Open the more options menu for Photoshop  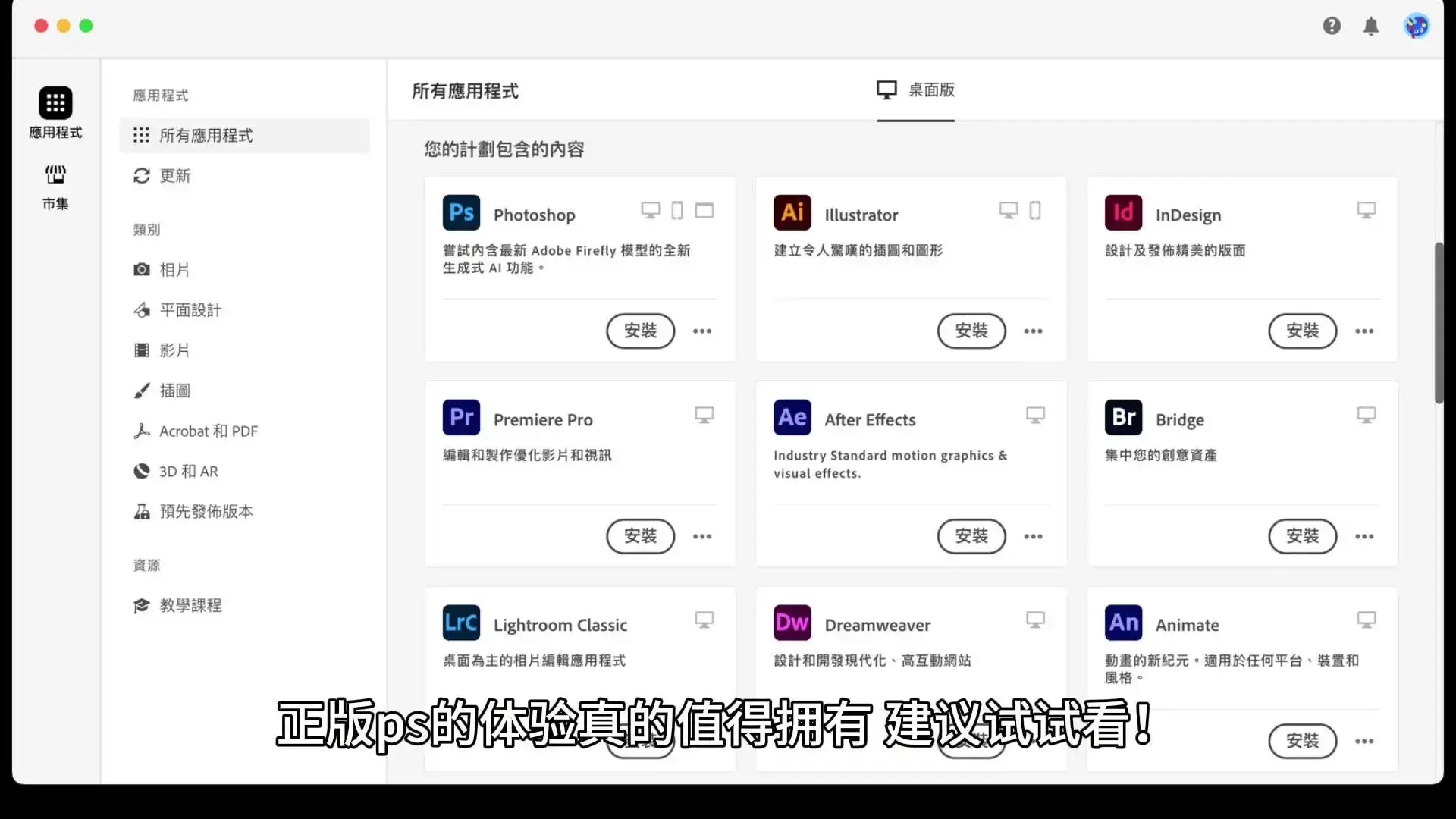point(701,331)
